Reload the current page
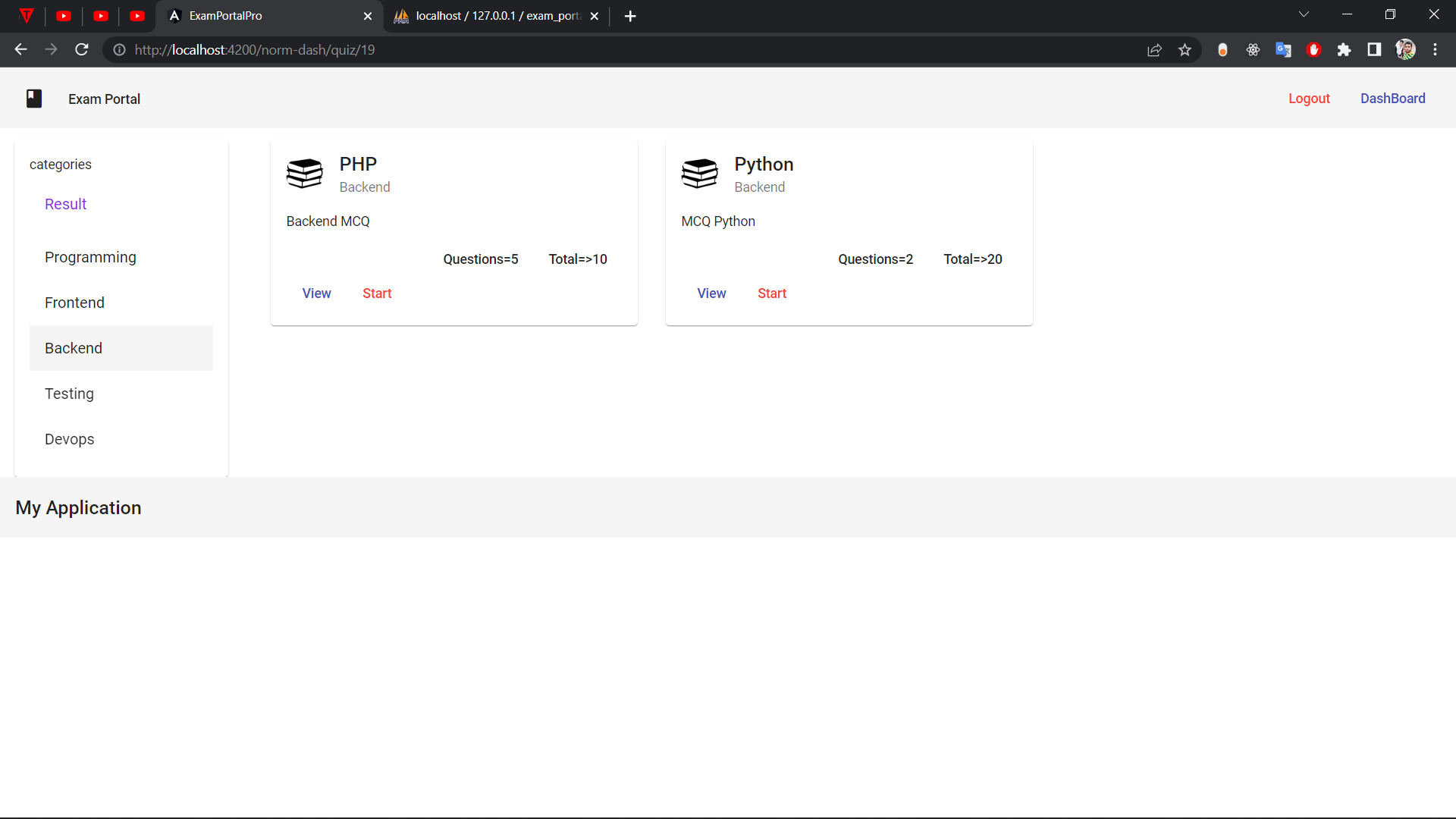 tap(81, 49)
